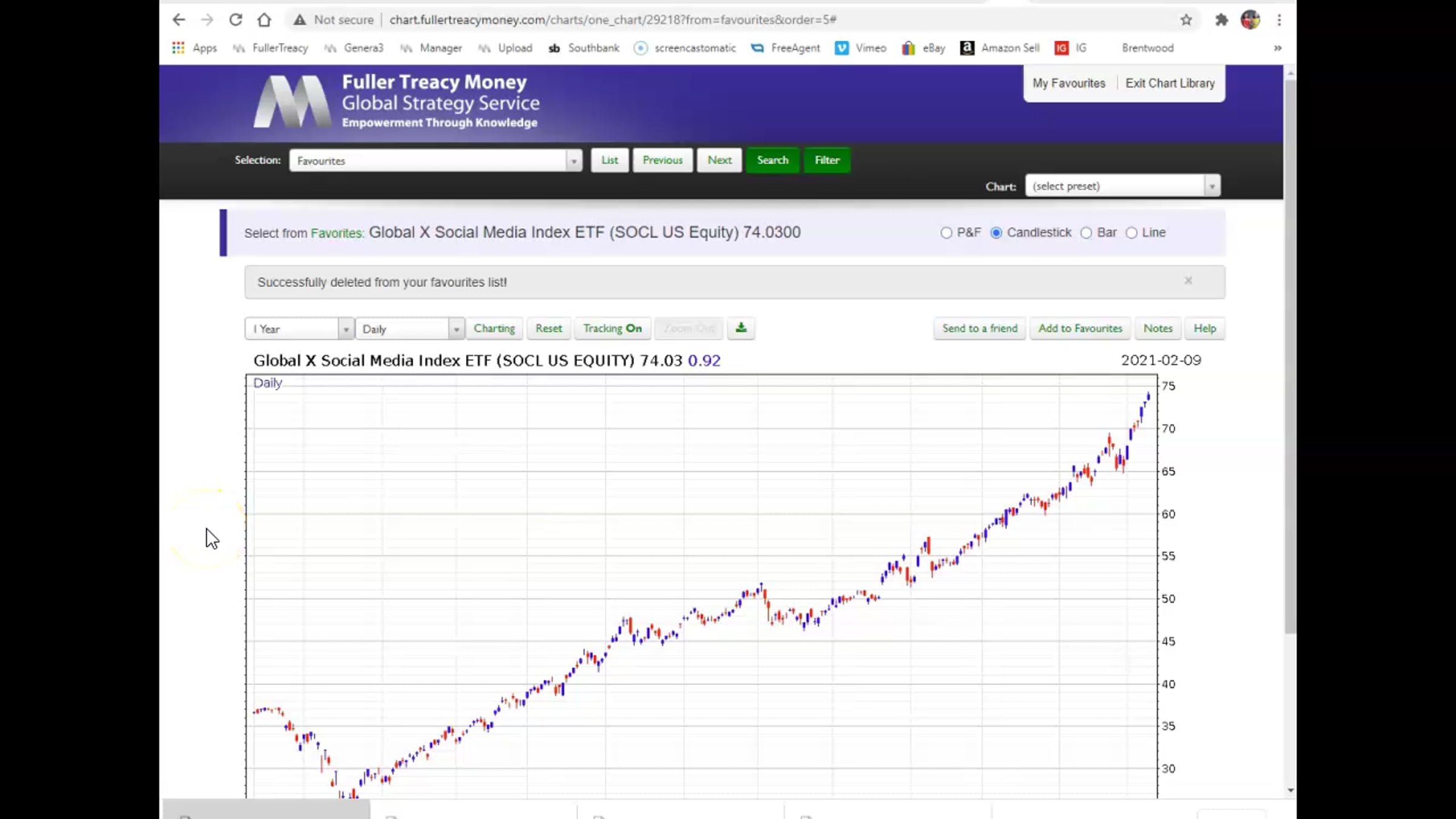Open the IG bookmark
This screenshot has width=1456, height=819.
tap(1071, 48)
